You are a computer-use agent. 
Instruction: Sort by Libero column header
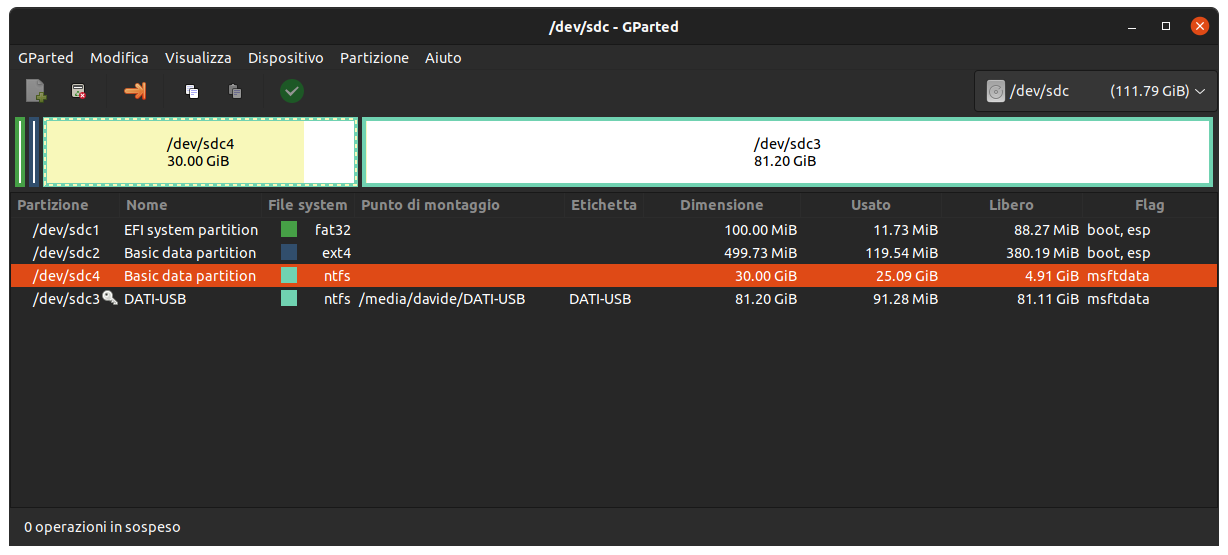[1011, 205]
